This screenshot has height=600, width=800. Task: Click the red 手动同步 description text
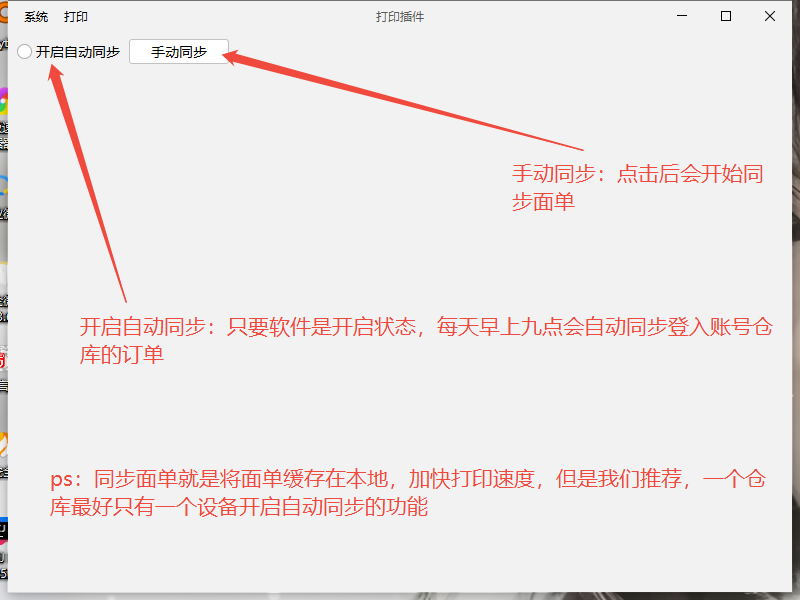click(x=638, y=187)
